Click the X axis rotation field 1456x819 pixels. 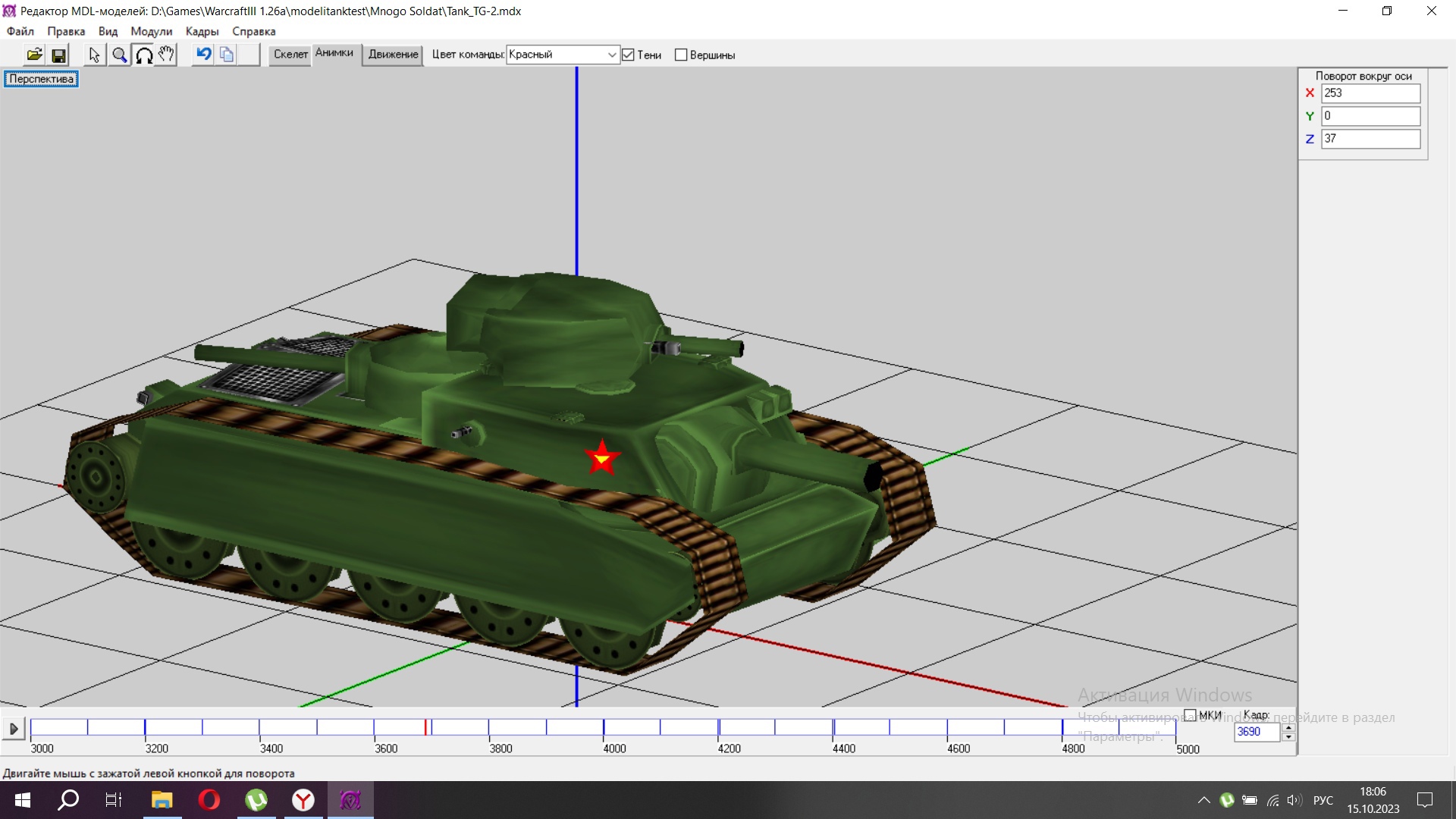[1370, 93]
